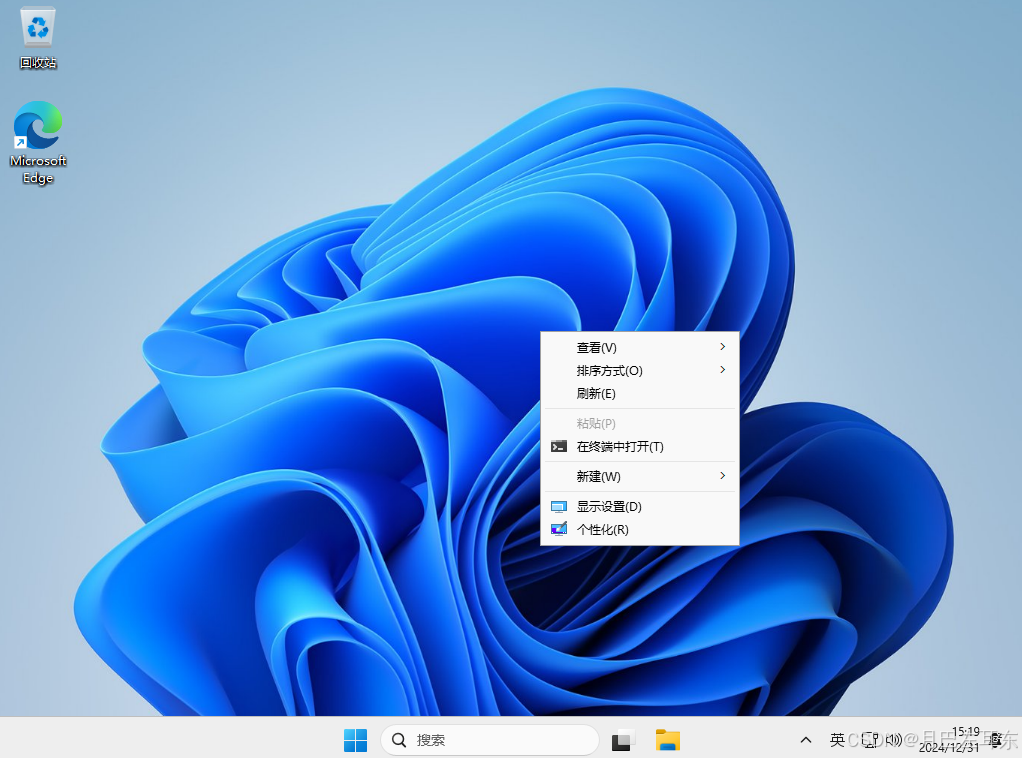This screenshot has width=1022, height=758.
Task: Expand the 排序方式(O) submenu arrow
Action: coord(722,370)
